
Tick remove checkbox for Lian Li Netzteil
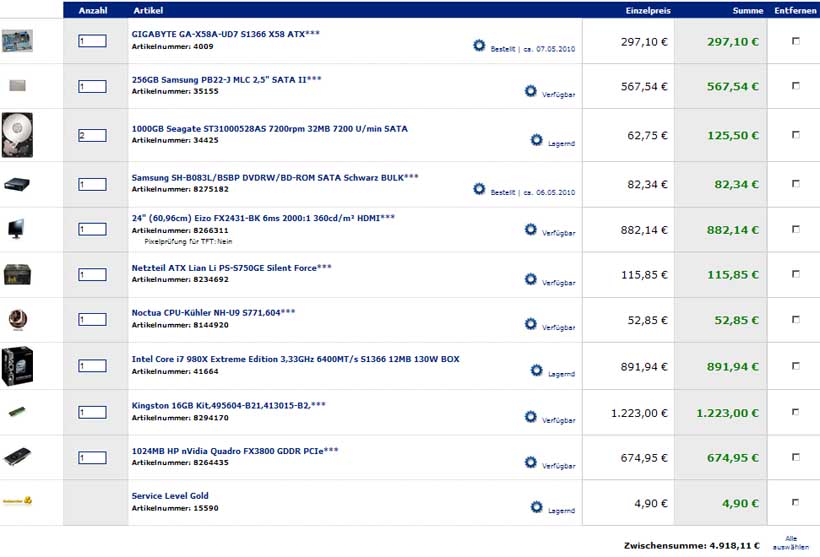point(796,274)
